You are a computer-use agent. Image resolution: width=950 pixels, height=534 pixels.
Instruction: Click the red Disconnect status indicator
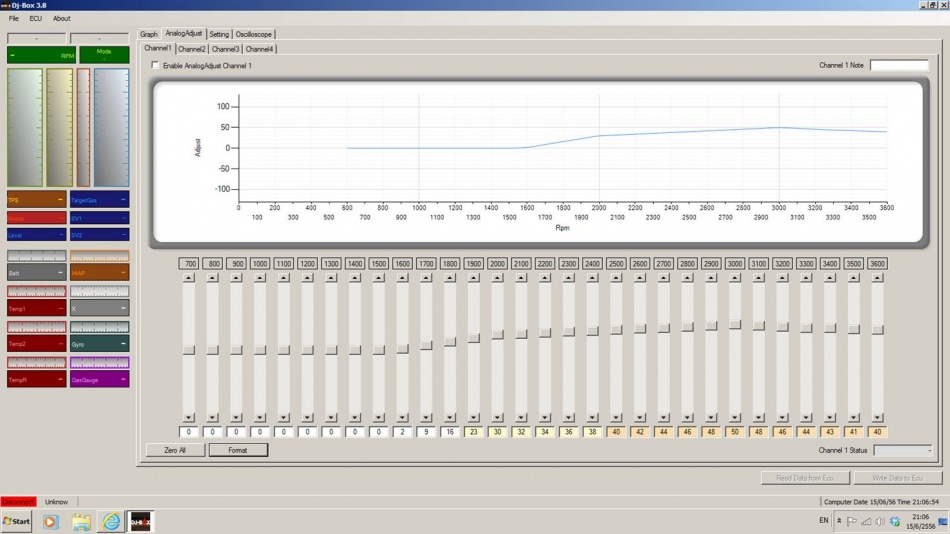click(19, 502)
